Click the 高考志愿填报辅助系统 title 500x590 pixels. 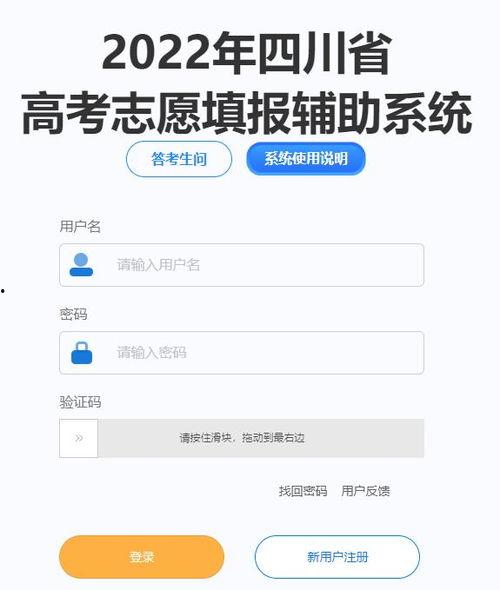click(247, 113)
